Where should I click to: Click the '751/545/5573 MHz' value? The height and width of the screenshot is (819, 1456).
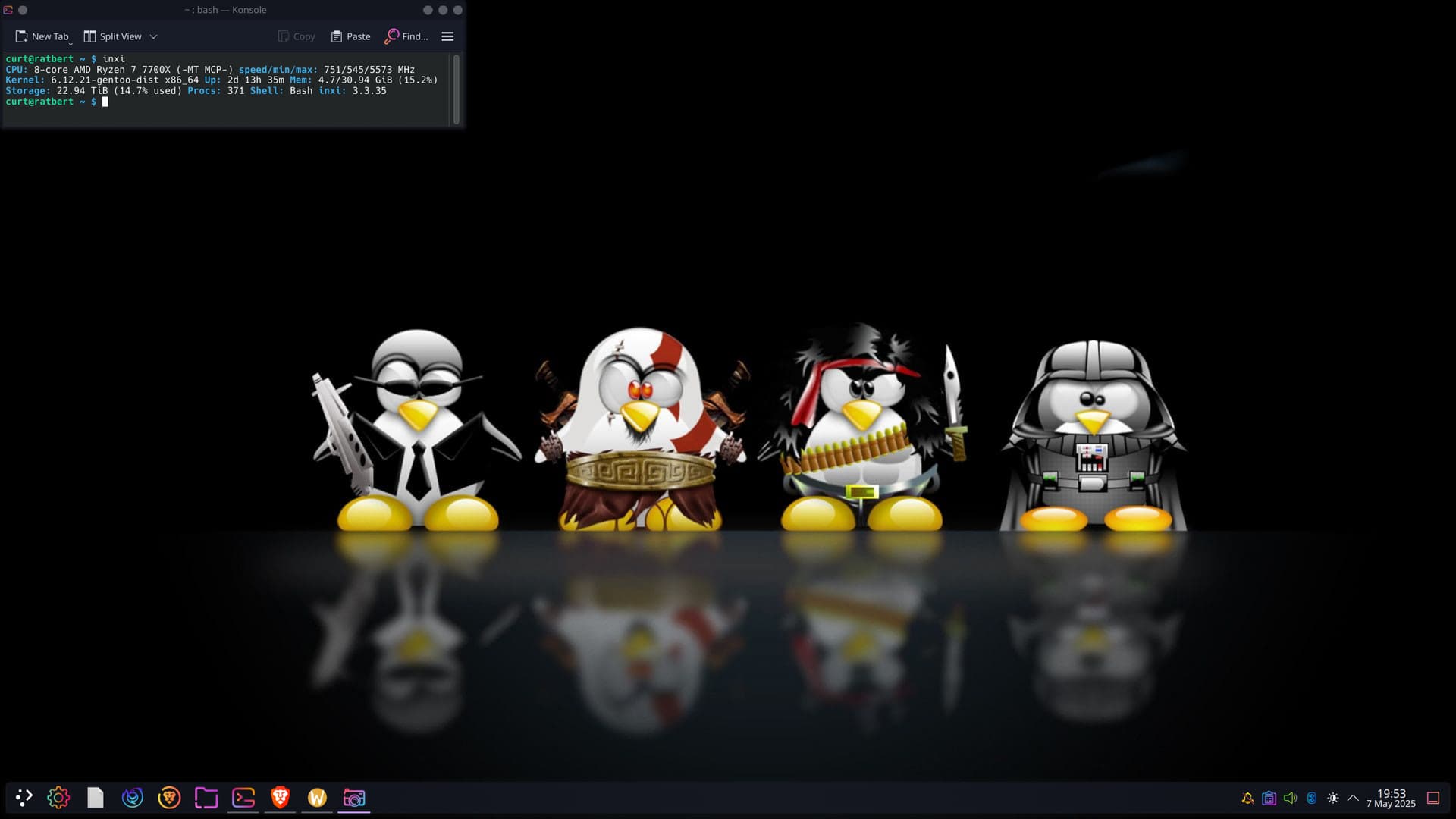(369, 69)
